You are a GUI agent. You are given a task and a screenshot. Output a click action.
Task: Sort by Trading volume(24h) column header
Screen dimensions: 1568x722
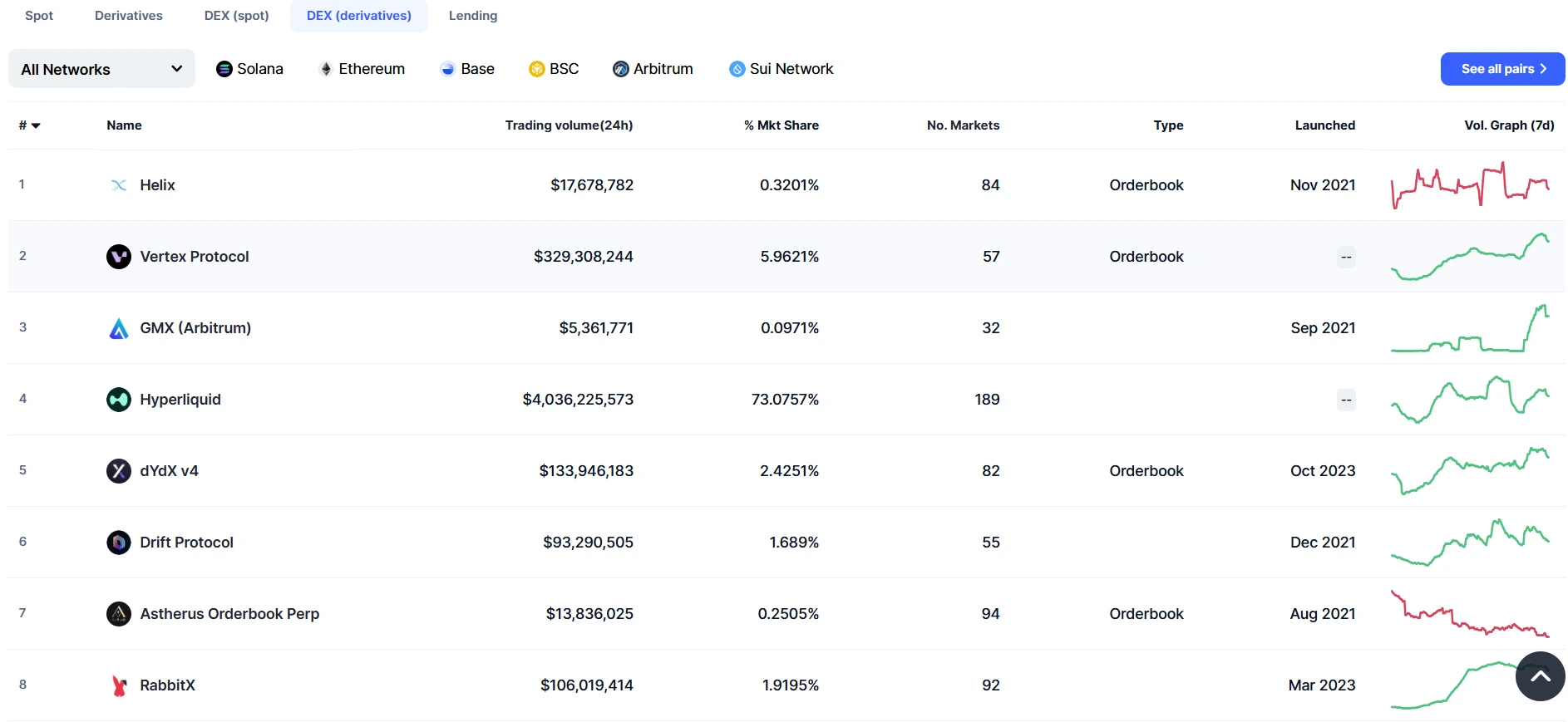pos(569,125)
